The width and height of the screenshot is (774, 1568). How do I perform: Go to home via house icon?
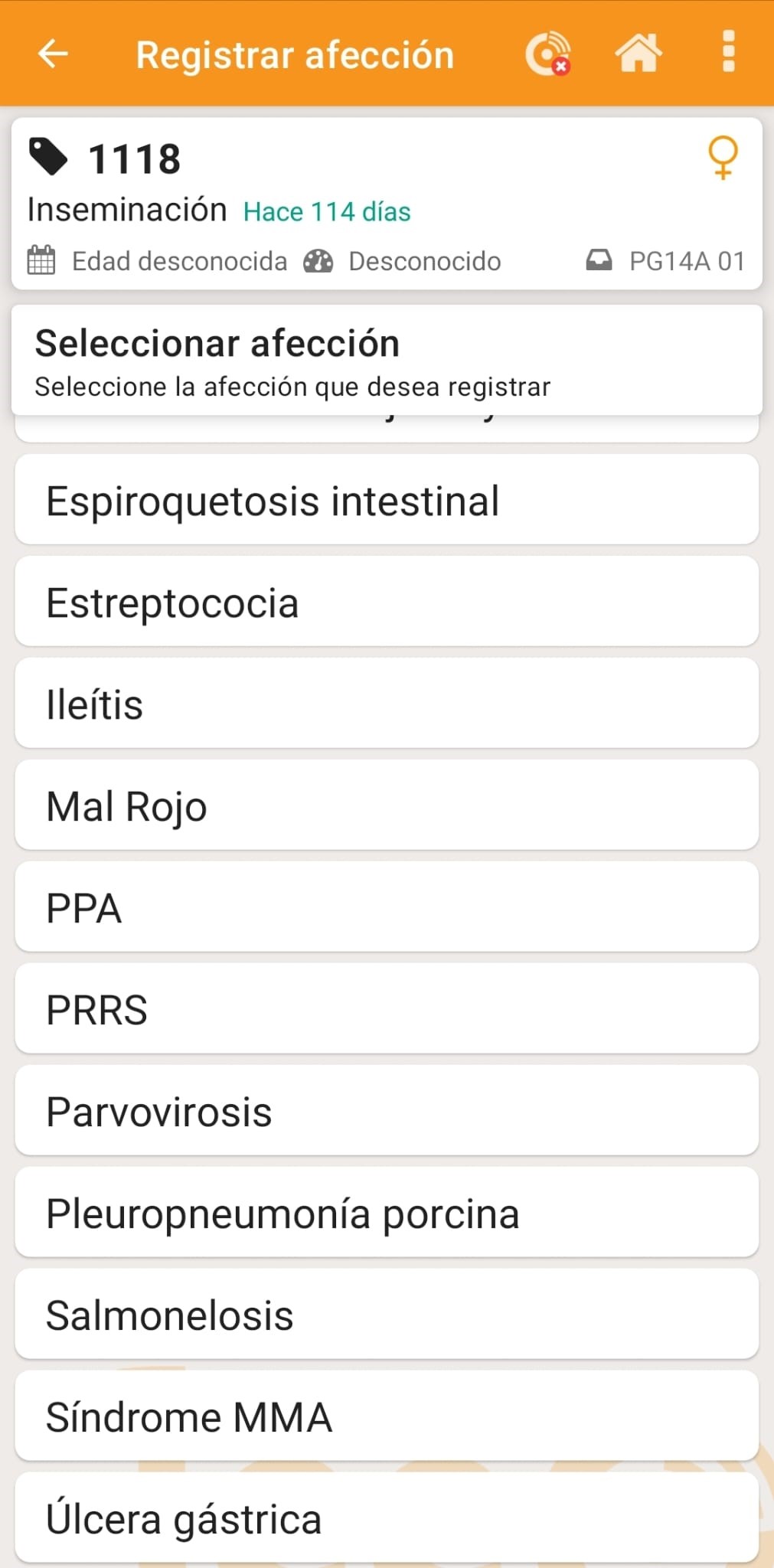pyautogui.click(x=638, y=54)
